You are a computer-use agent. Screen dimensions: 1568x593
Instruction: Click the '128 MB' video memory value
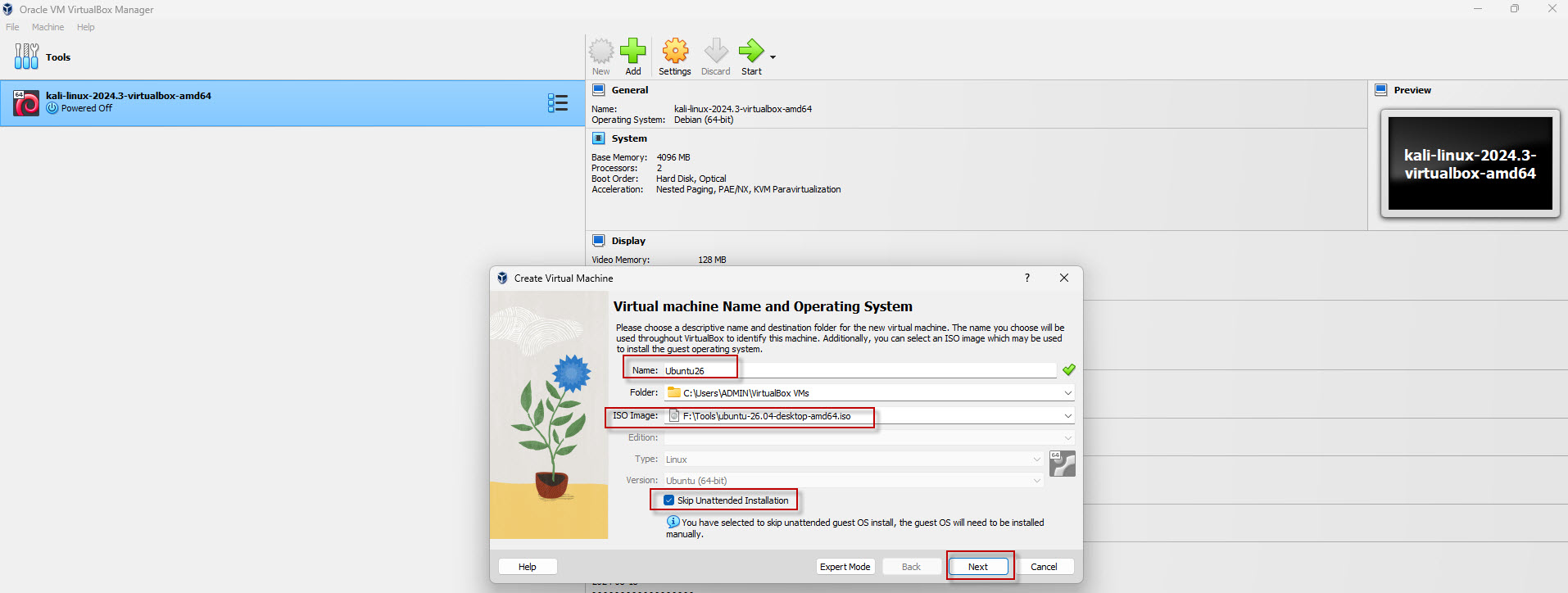coord(712,260)
